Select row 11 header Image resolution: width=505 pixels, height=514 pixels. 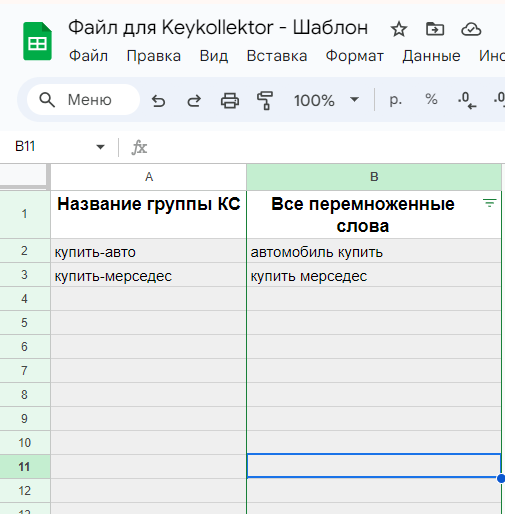(x=25, y=467)
